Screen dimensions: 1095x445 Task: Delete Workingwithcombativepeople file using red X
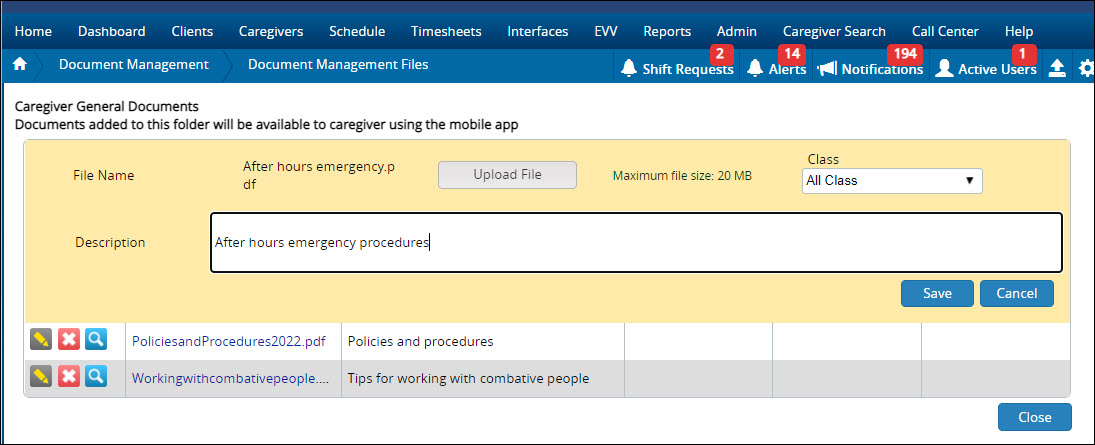coord(68,377)
